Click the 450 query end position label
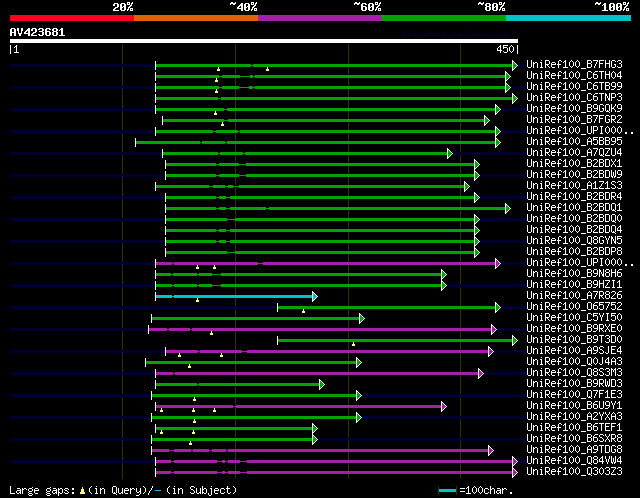 click(505, 49)
